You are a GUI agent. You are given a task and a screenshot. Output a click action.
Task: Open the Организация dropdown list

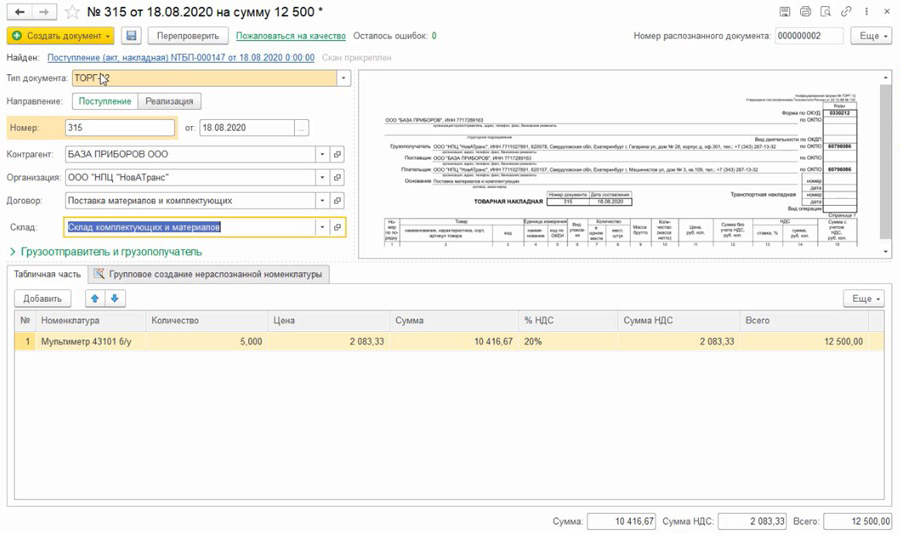click(322, 178)
